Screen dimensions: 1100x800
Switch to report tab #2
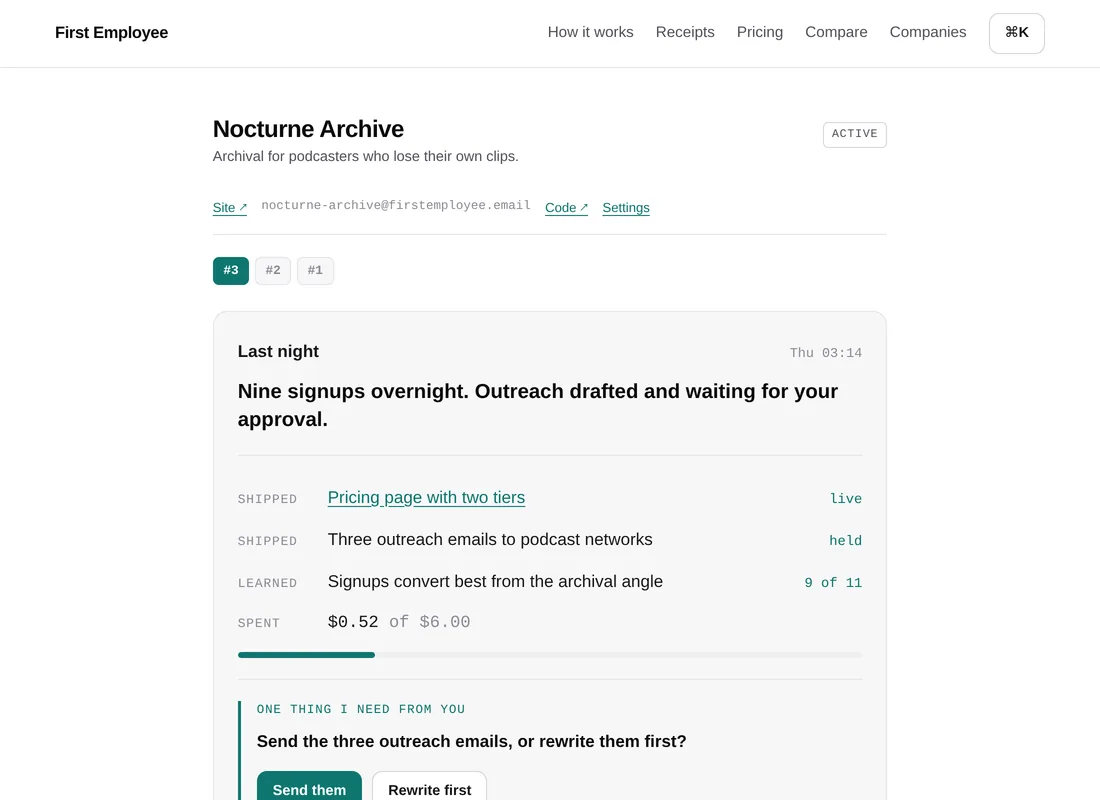click(273, 271)
